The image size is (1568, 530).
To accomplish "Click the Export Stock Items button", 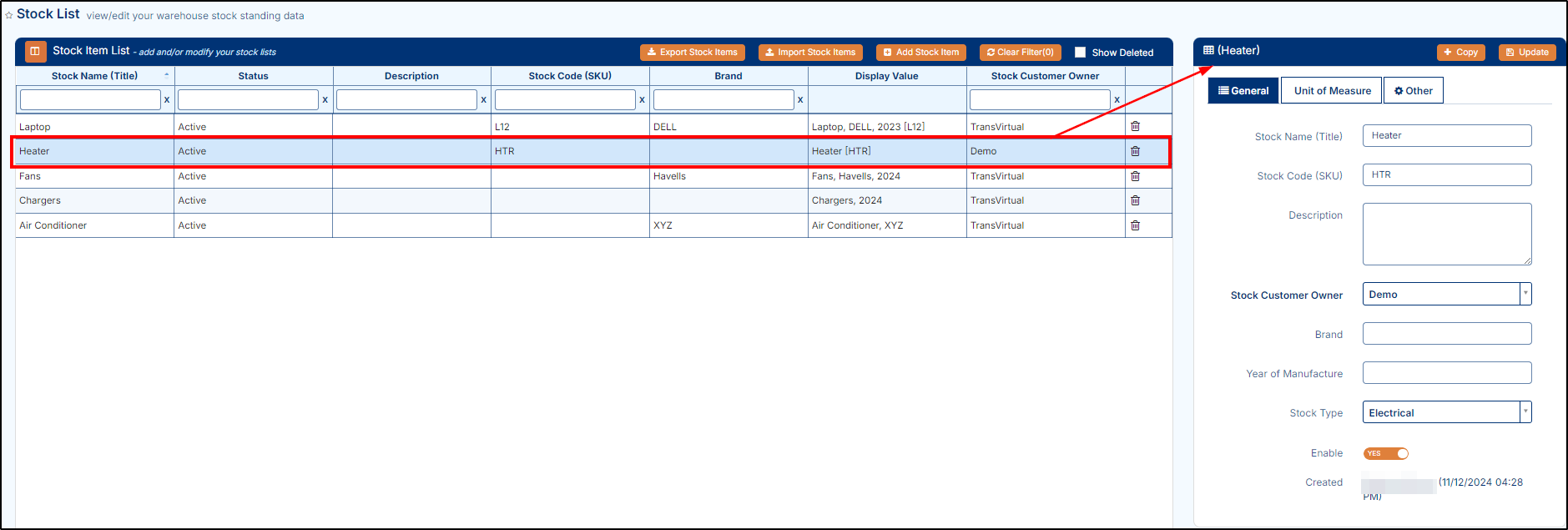I will [692, 53].
